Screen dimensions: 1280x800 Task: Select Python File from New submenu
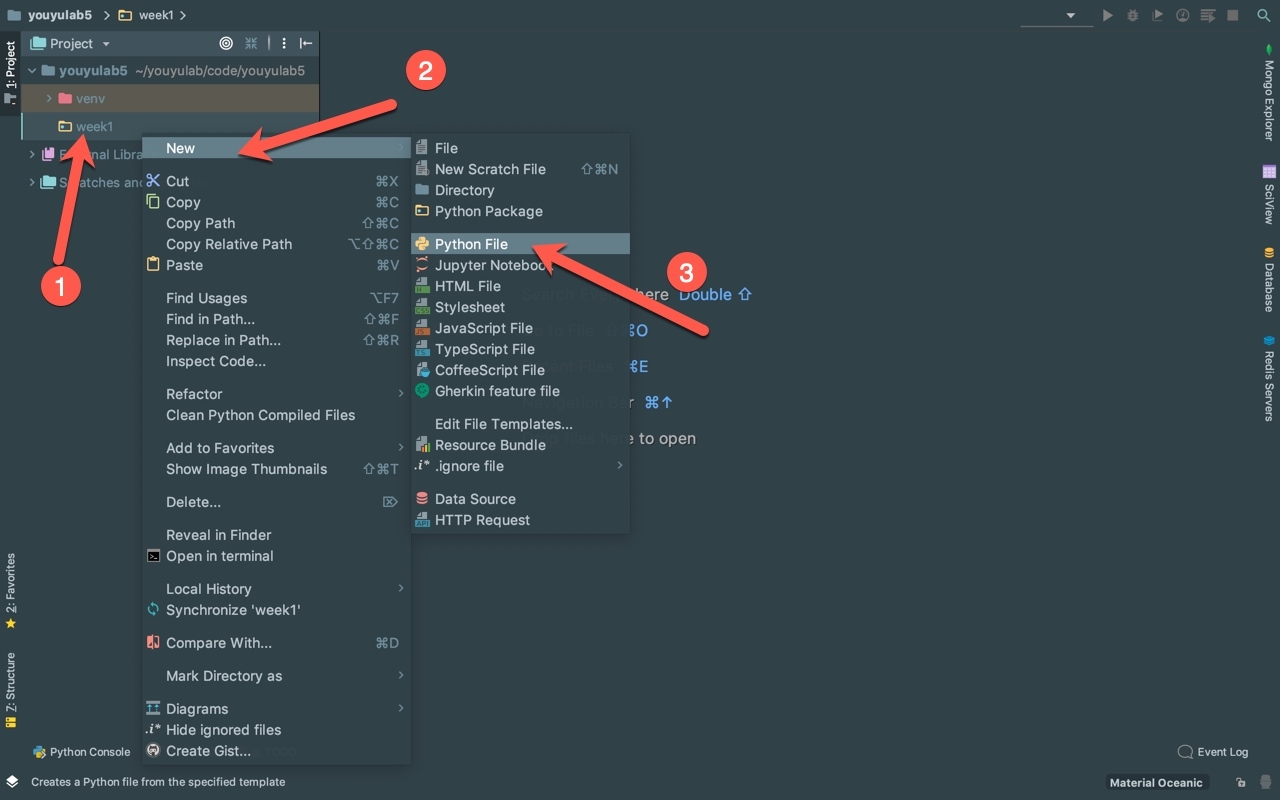(471, 244)
